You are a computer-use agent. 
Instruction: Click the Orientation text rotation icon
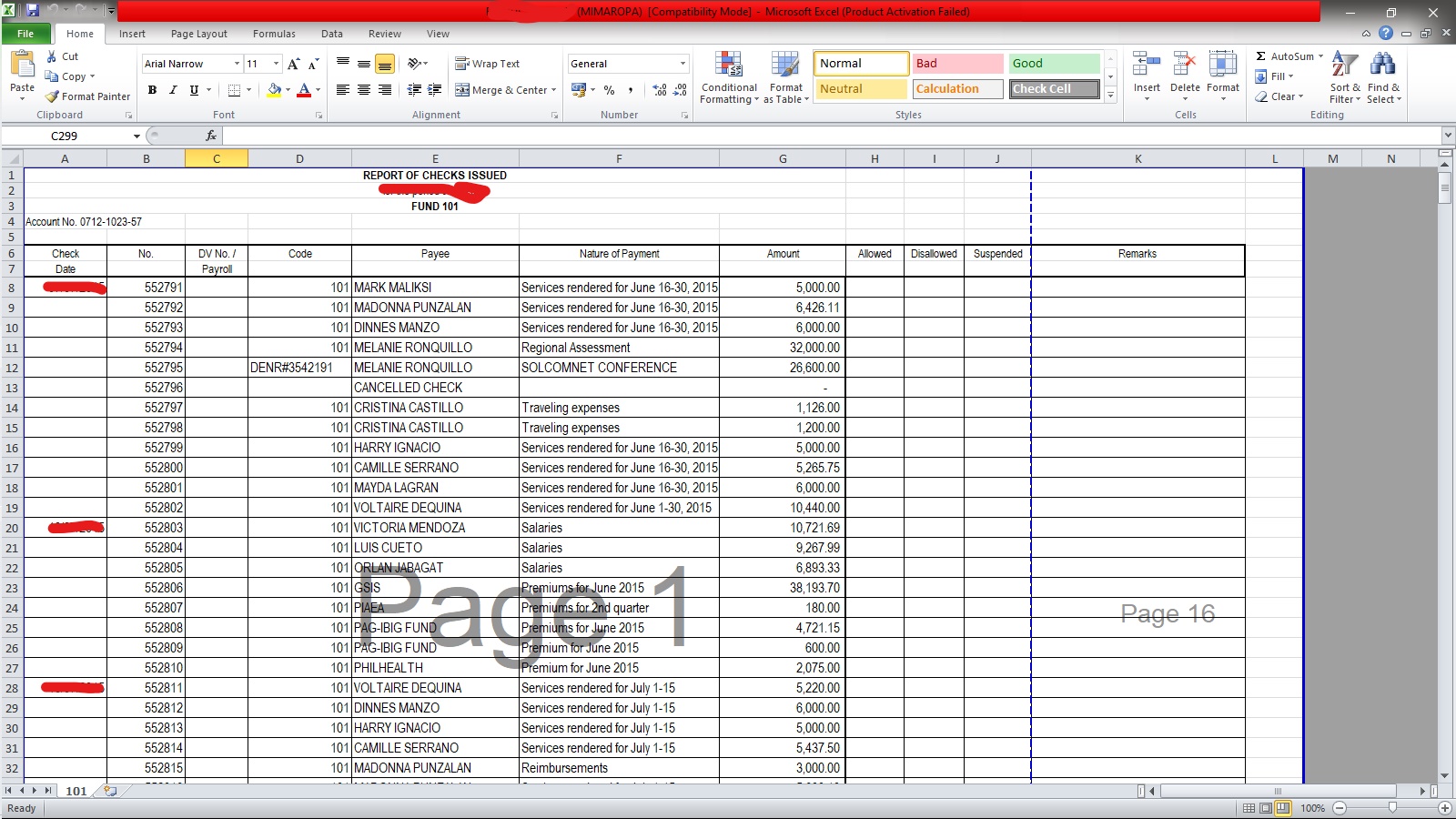click(415, 64)
